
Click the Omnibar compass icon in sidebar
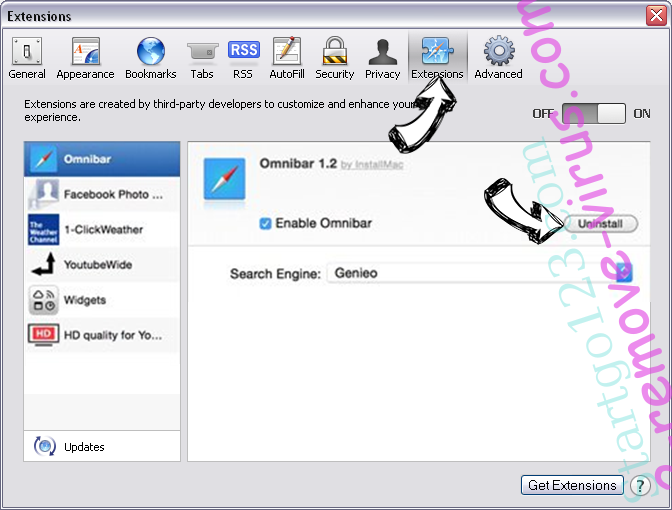[43, 159]
